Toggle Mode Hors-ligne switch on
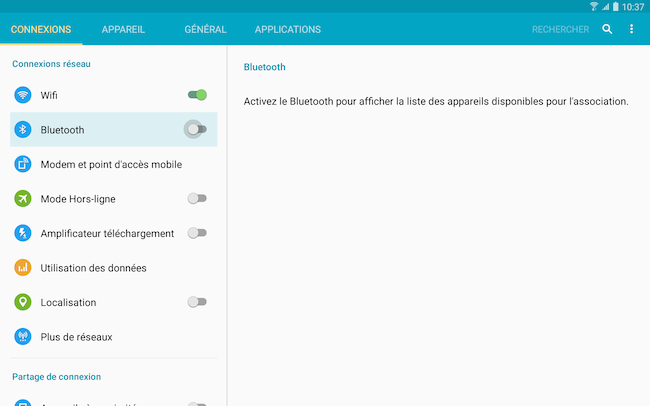Screen dimensions: 650x406 pyautogui.click(x=197, y=198)
